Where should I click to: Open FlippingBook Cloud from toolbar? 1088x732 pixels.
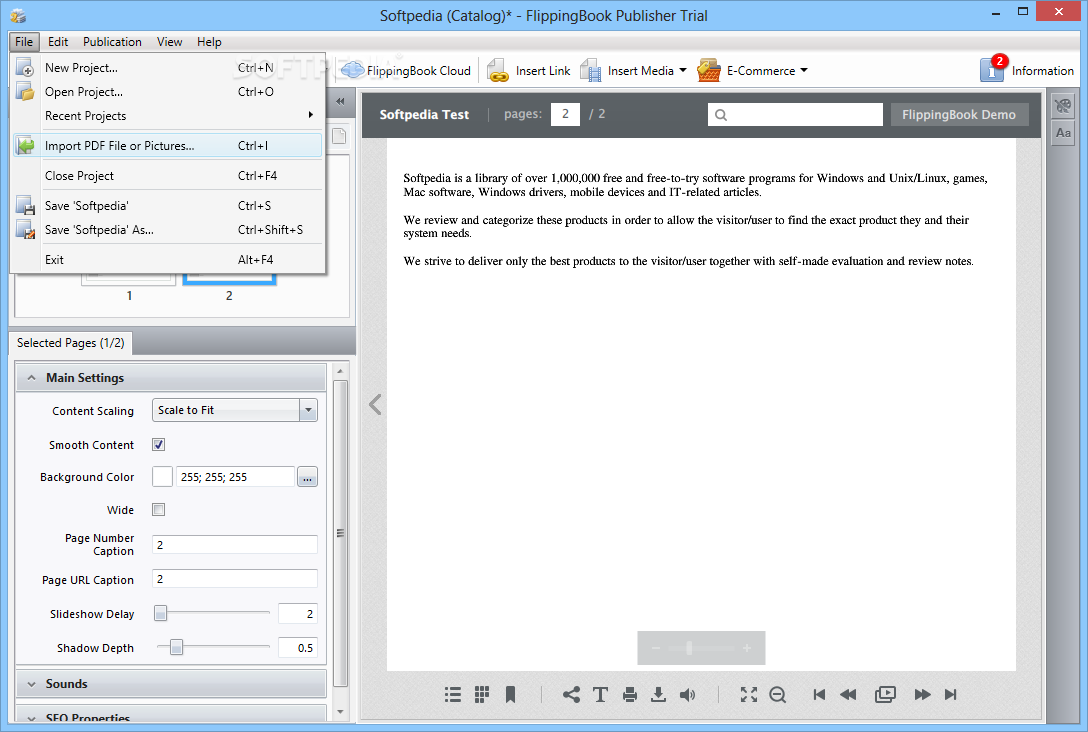click(x=406, y=70)
